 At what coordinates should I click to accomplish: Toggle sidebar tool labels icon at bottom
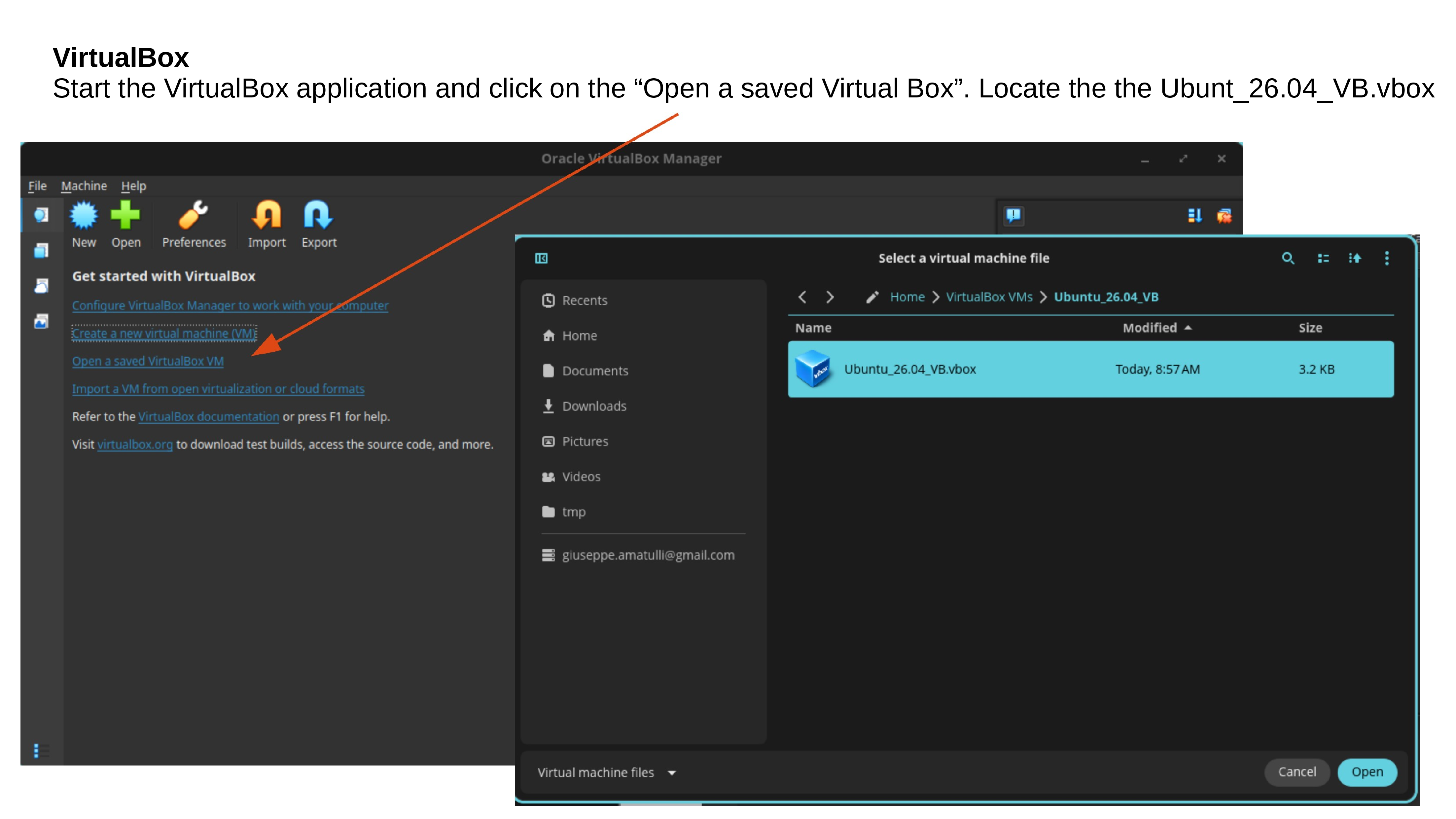pos(41,751)
